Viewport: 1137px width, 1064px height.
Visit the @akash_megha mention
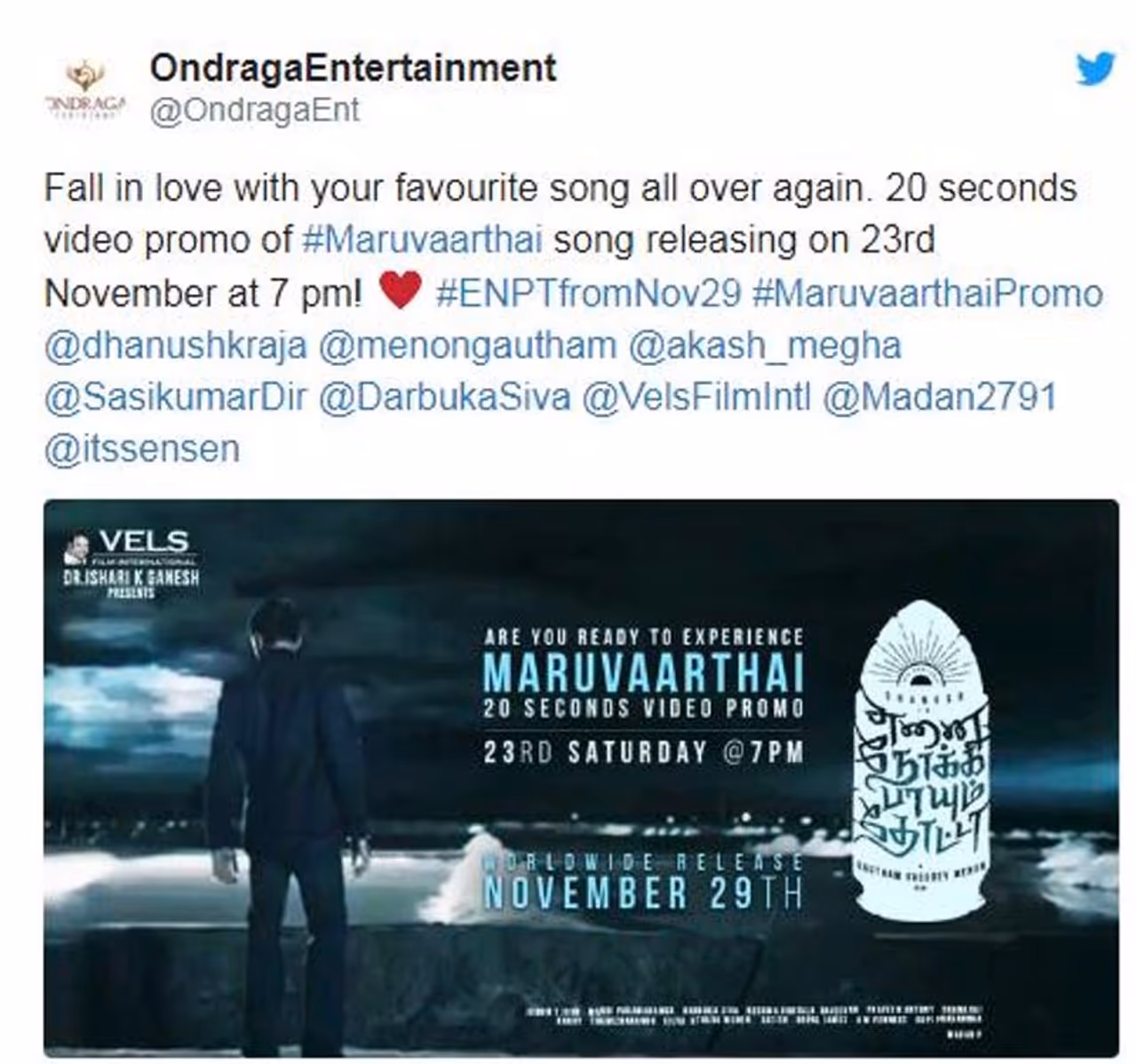[765, 345]
